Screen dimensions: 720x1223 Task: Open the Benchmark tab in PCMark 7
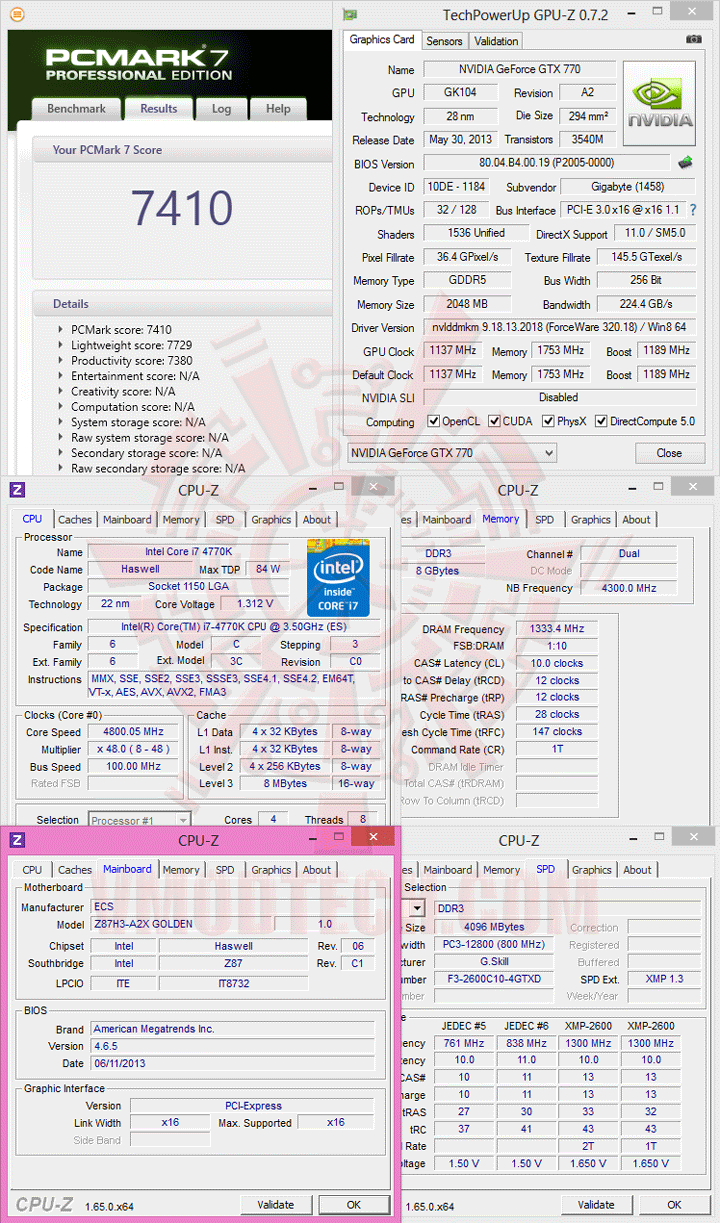pos(76,109)
